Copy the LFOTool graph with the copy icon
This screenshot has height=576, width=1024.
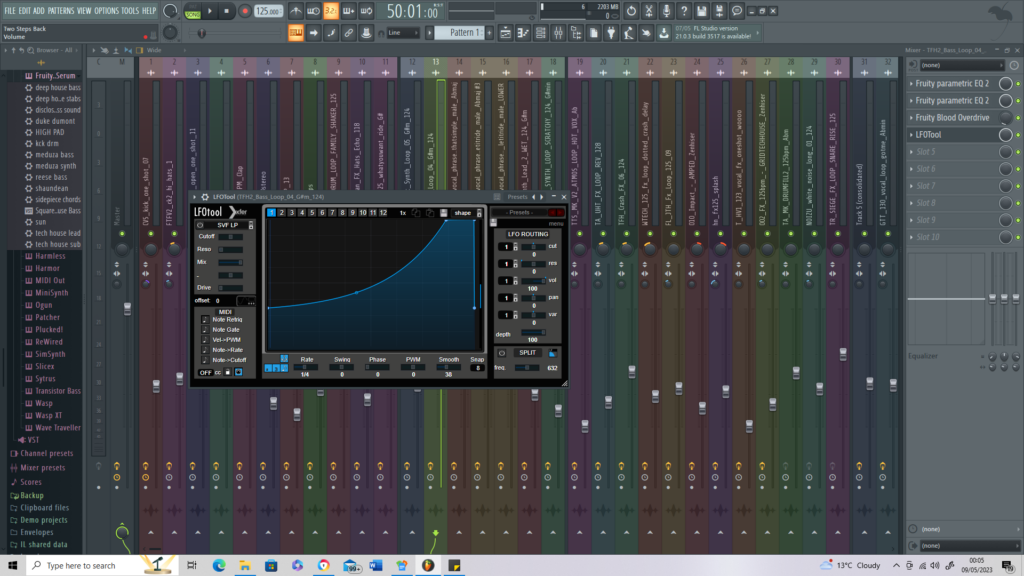click(416, 213)
